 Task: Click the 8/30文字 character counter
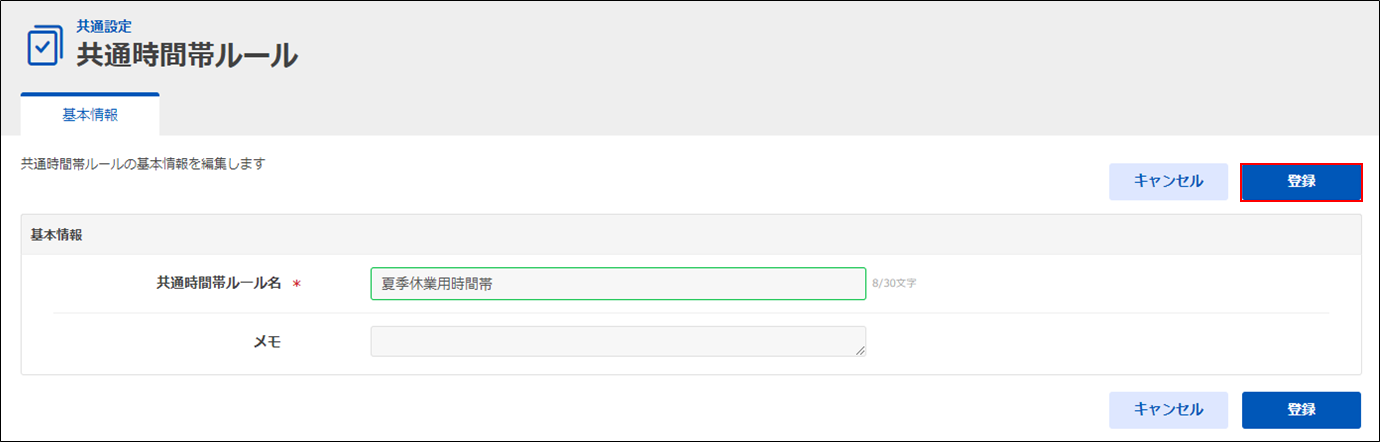pos(894,284)
